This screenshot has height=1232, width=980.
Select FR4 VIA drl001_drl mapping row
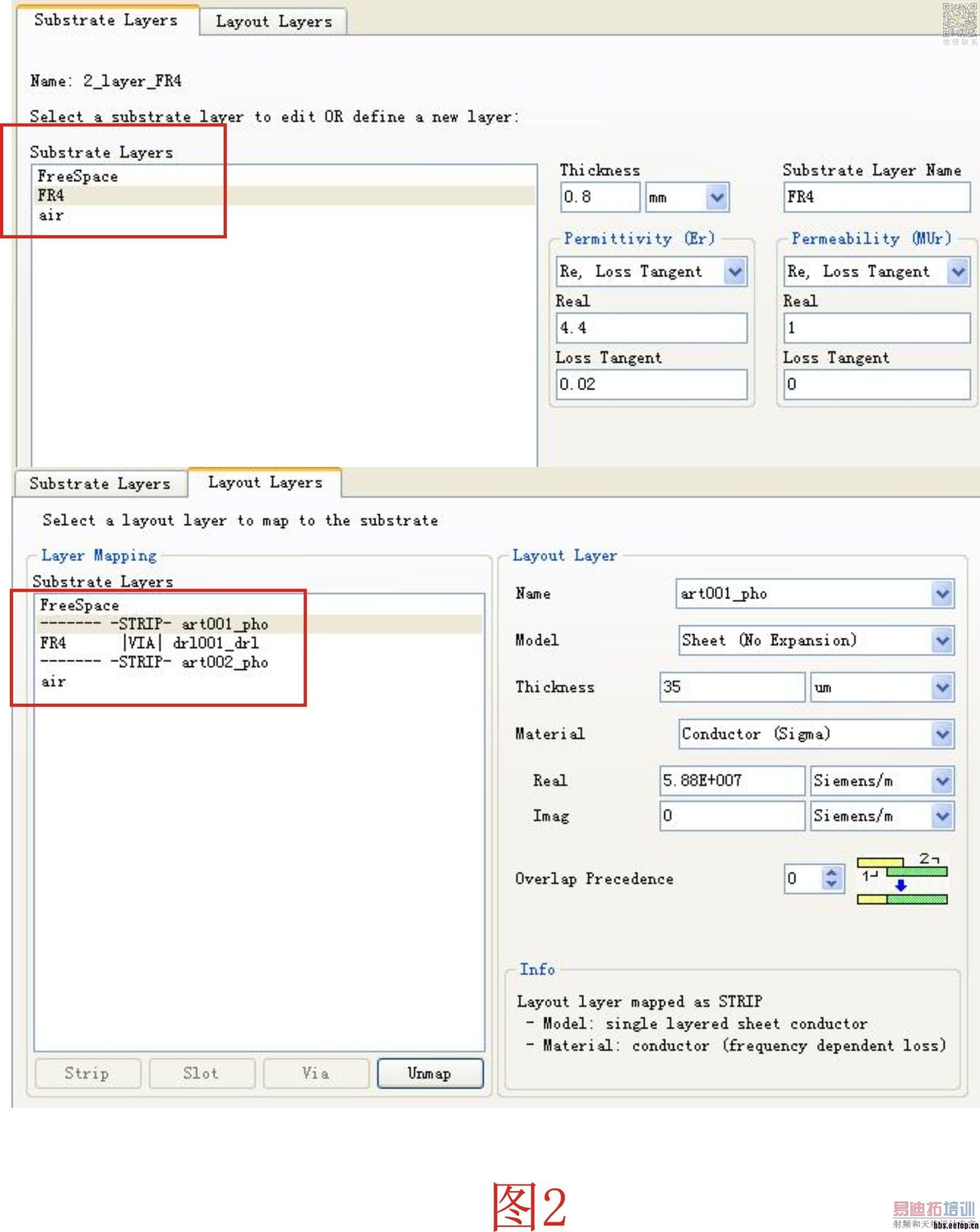tap(259, 644)
